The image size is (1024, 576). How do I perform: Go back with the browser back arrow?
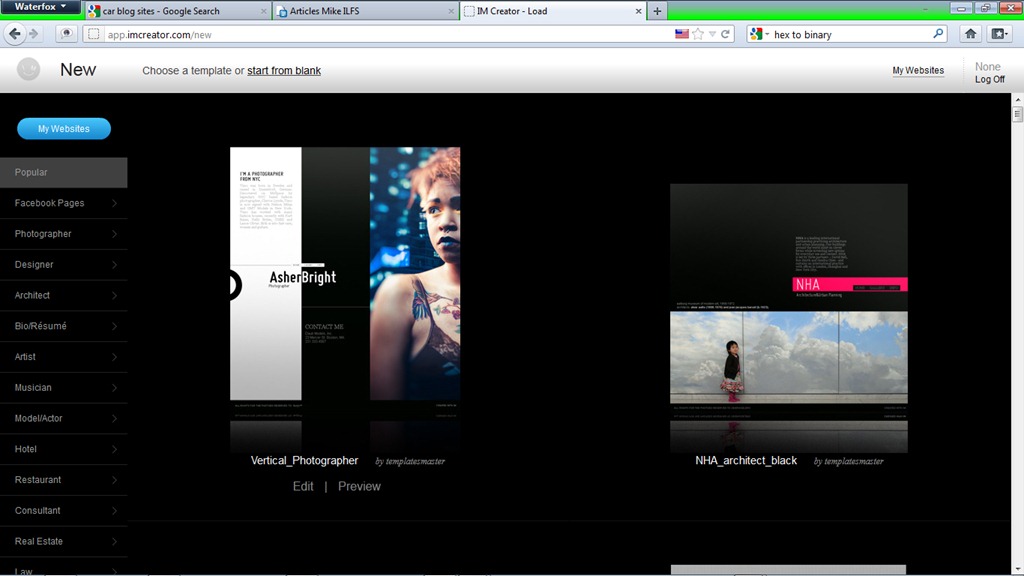click(14, 34)
